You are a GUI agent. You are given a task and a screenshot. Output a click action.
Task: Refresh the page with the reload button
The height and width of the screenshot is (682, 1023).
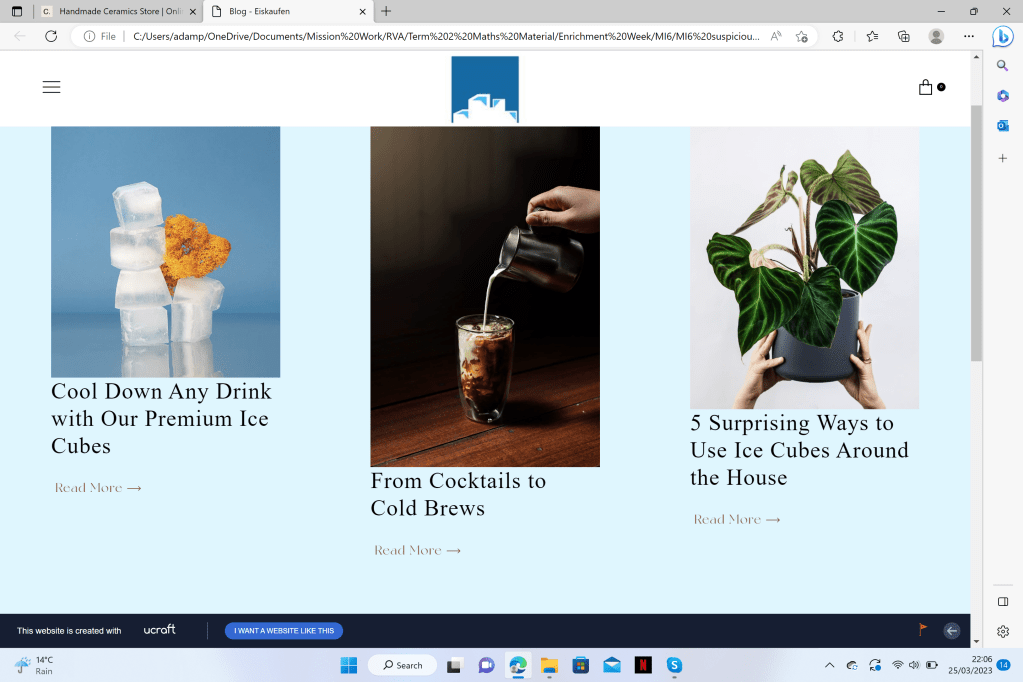point(51,37)
